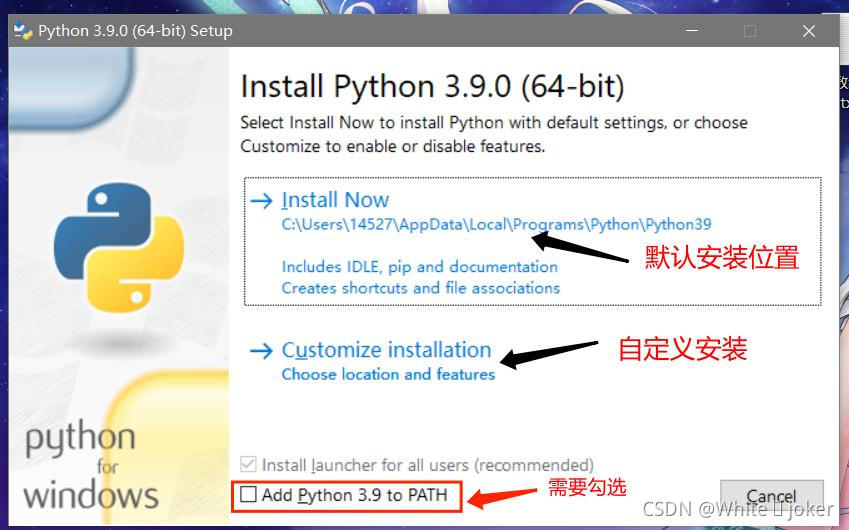The width and height of the screenshot is (849, 530).
Task: Click the 'Python 3.9.0 (64-bit) Setup' window title
Action: [135, 31]
